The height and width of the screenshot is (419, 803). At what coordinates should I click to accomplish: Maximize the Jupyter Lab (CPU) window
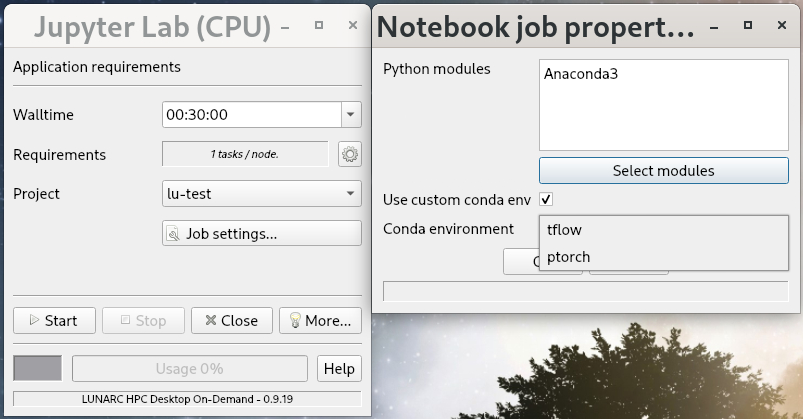[x=319, y=25]
